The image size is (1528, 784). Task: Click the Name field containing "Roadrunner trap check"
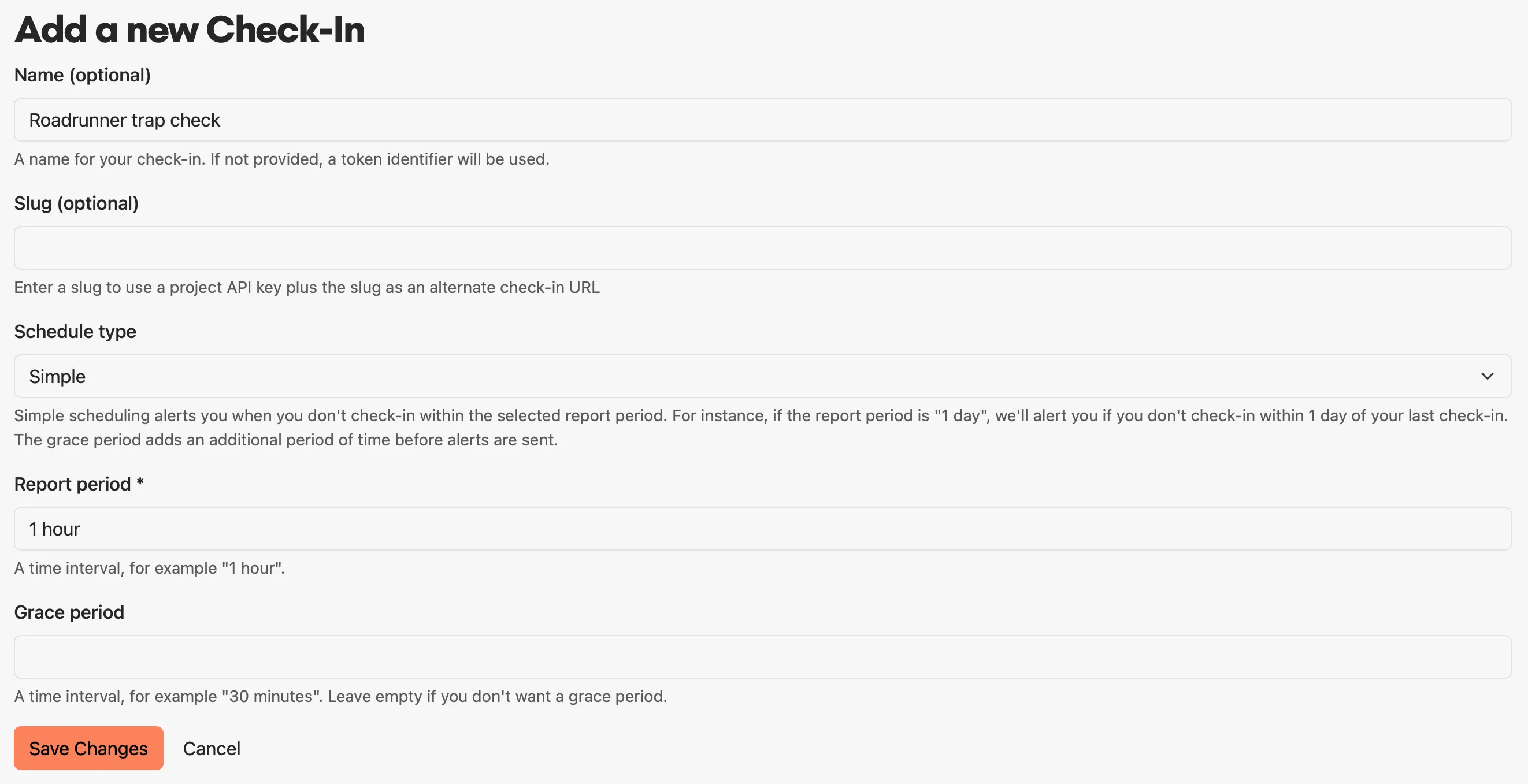coord(762,120)
